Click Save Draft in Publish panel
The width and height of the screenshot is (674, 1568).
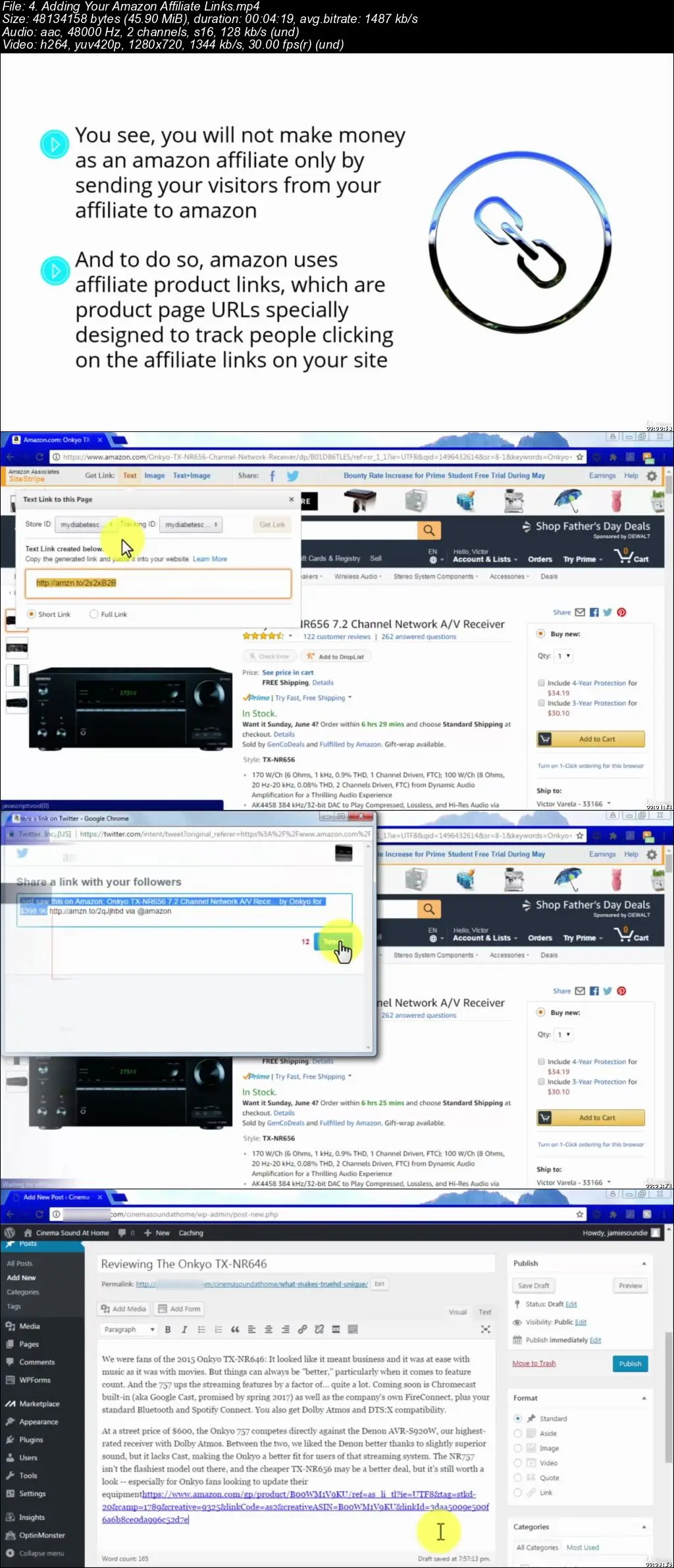click(533, 1285)
